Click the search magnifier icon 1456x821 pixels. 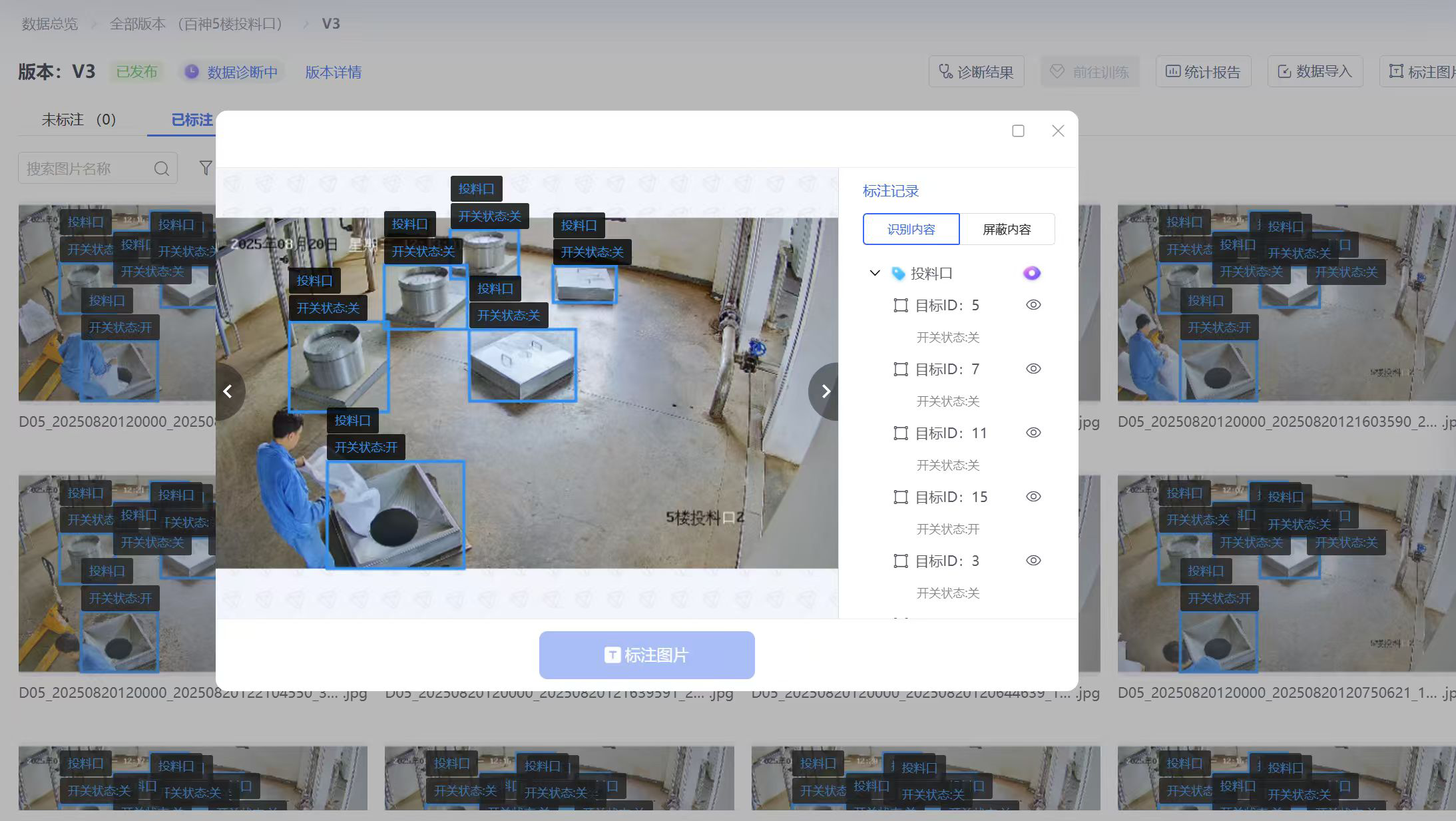tap(161, 168)
